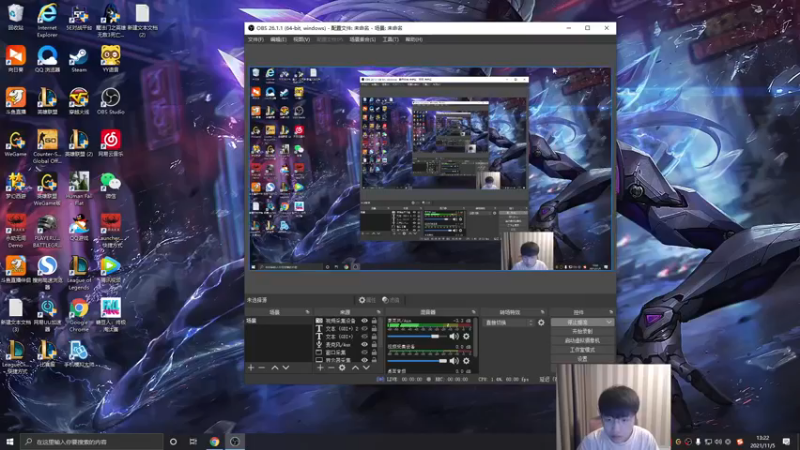Mute the microphone/Aux speaker icon

454,336
